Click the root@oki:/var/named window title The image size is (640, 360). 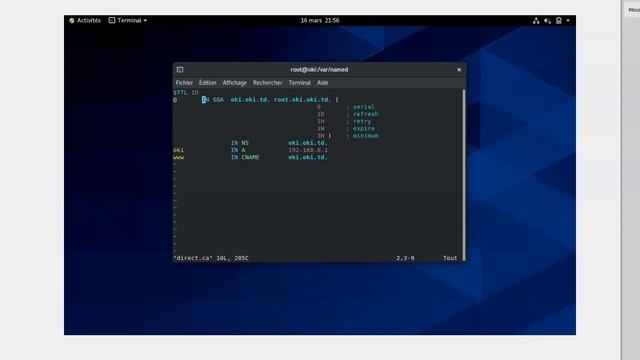(319, 70)
